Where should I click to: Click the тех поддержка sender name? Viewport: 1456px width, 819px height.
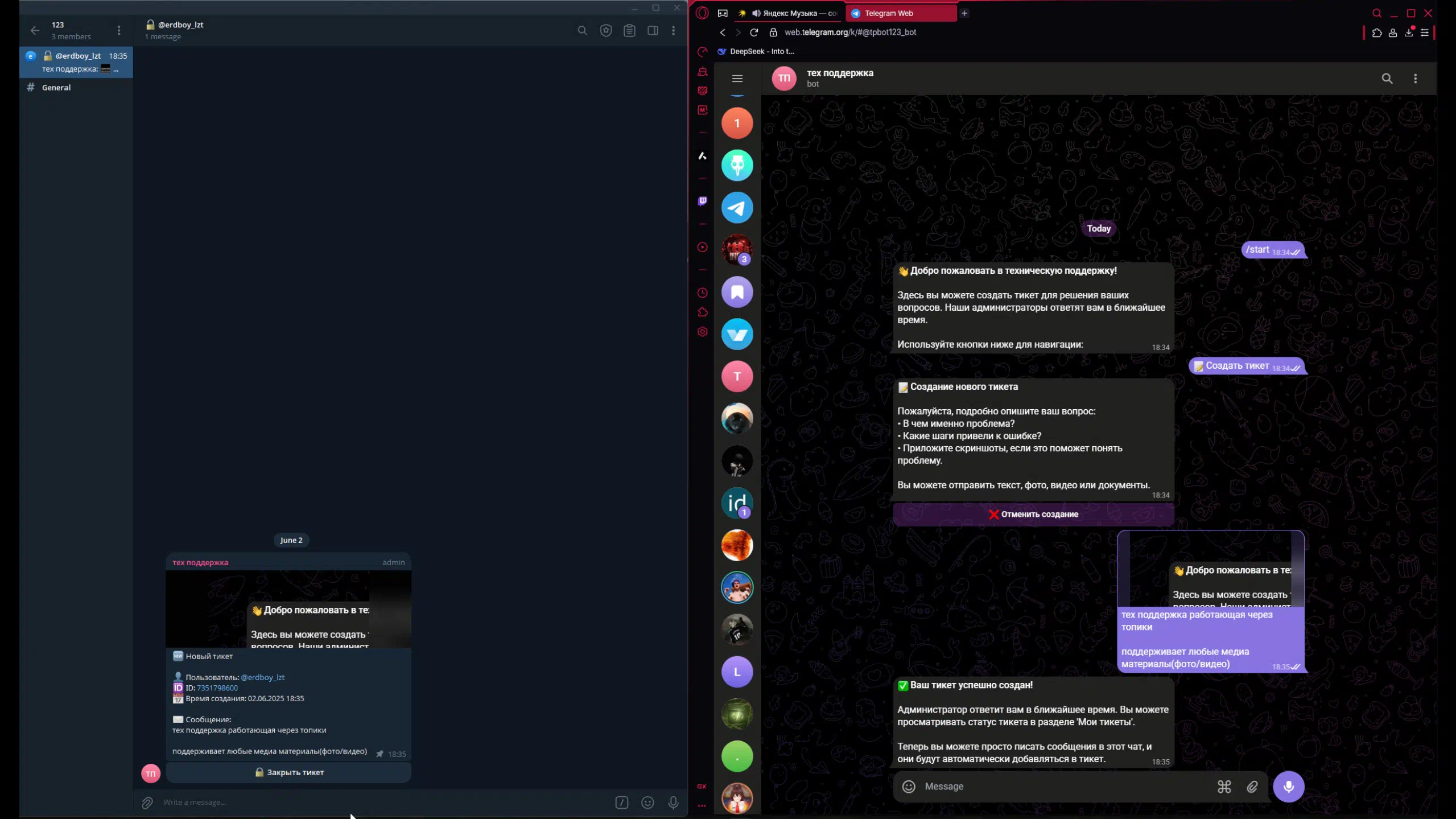click(x=200, y=562)
